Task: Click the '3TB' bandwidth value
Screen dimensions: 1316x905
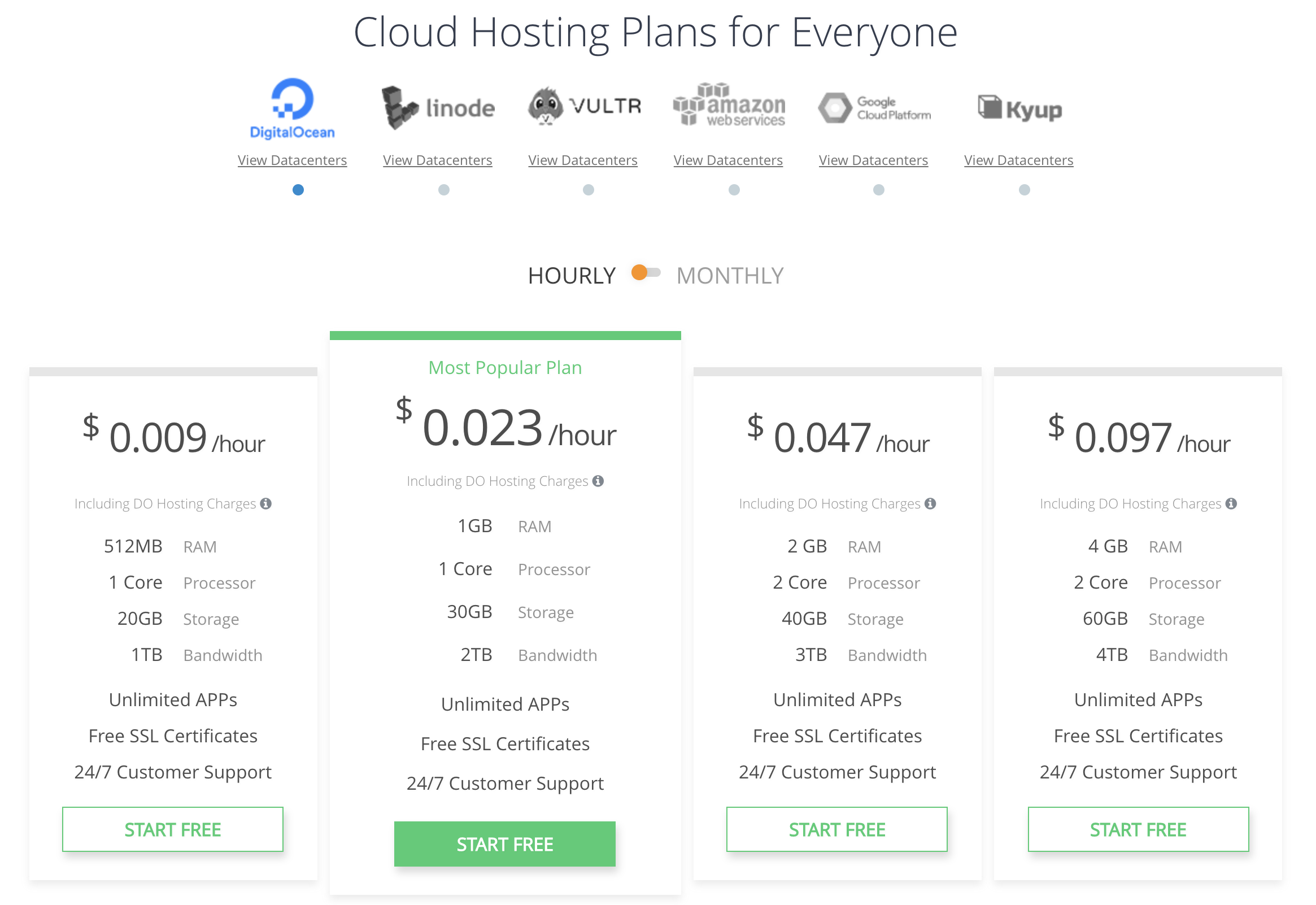Action: (x=812, y=655)
